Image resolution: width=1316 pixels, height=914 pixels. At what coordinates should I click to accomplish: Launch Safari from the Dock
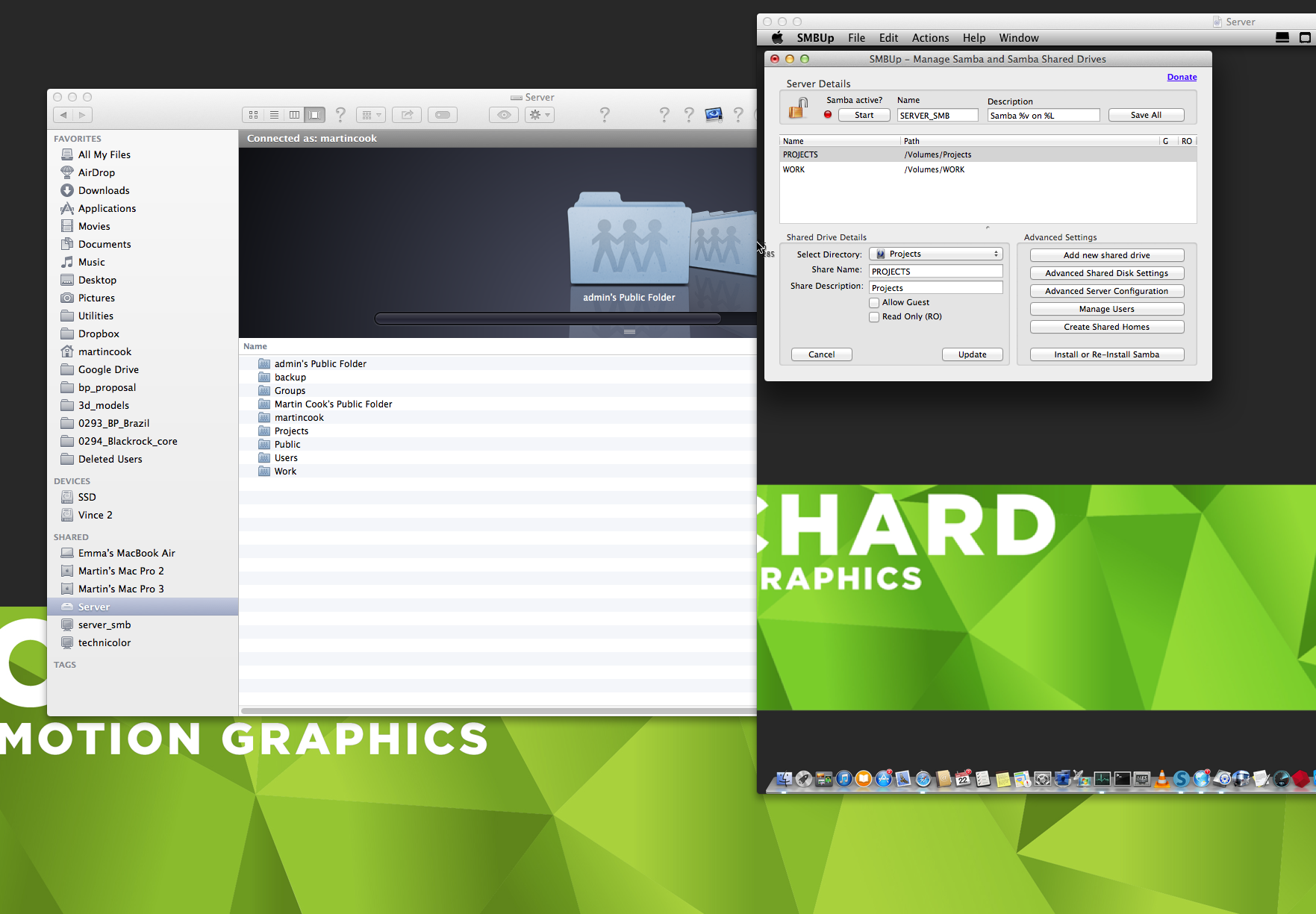tap(923, 779)
